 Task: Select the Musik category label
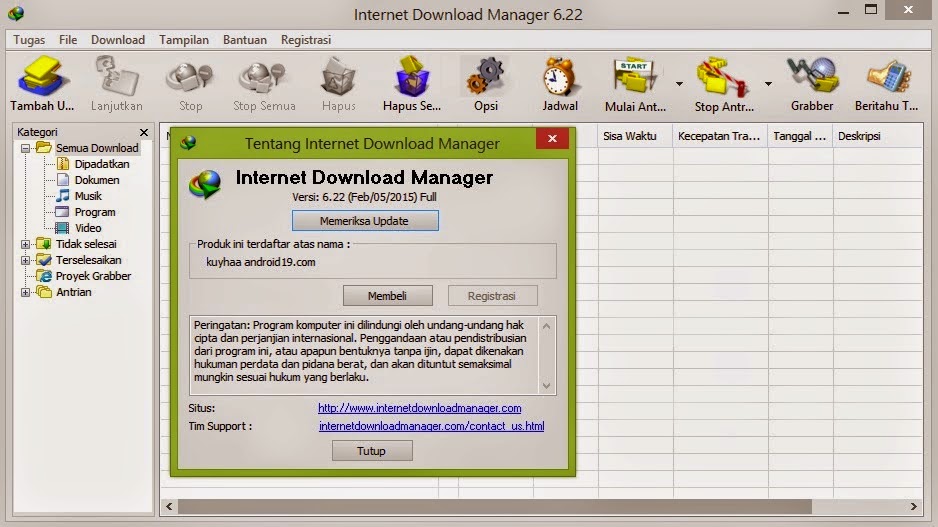(x=88, y=196)
